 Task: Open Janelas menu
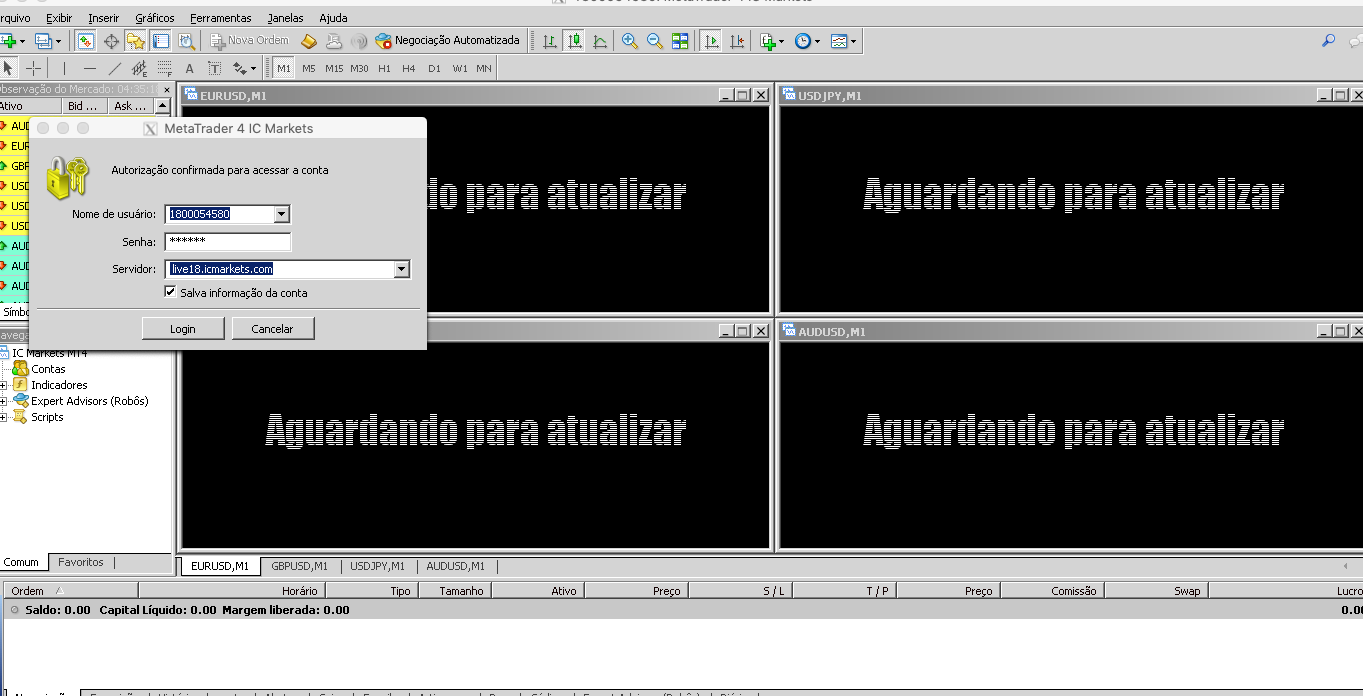point(285,18)
